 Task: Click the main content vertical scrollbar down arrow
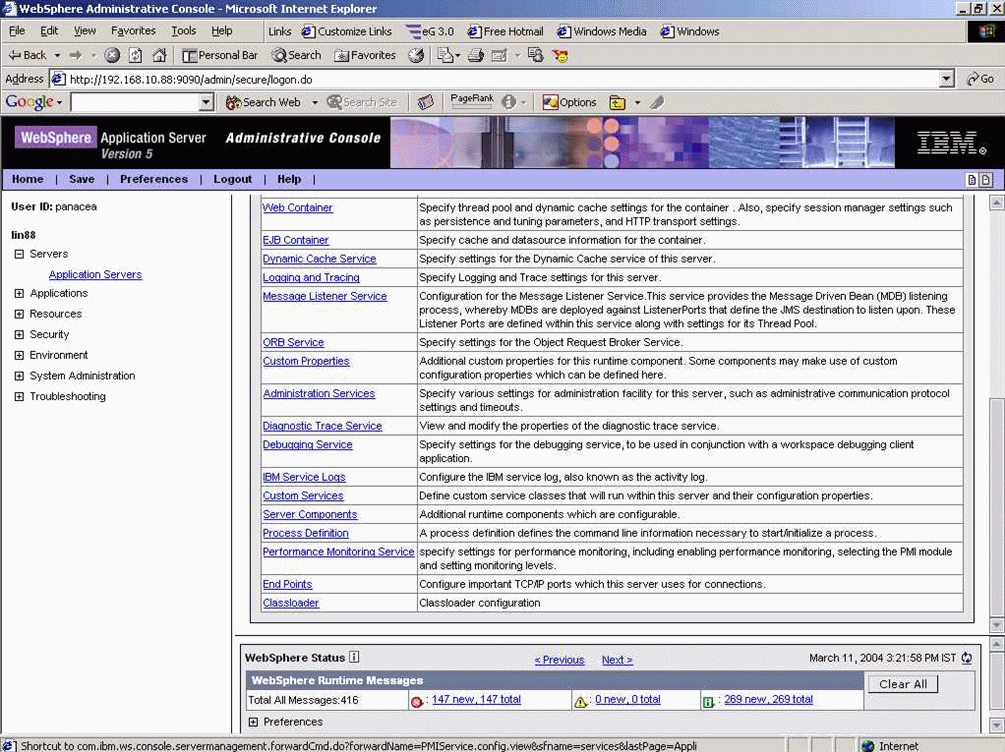996,624
